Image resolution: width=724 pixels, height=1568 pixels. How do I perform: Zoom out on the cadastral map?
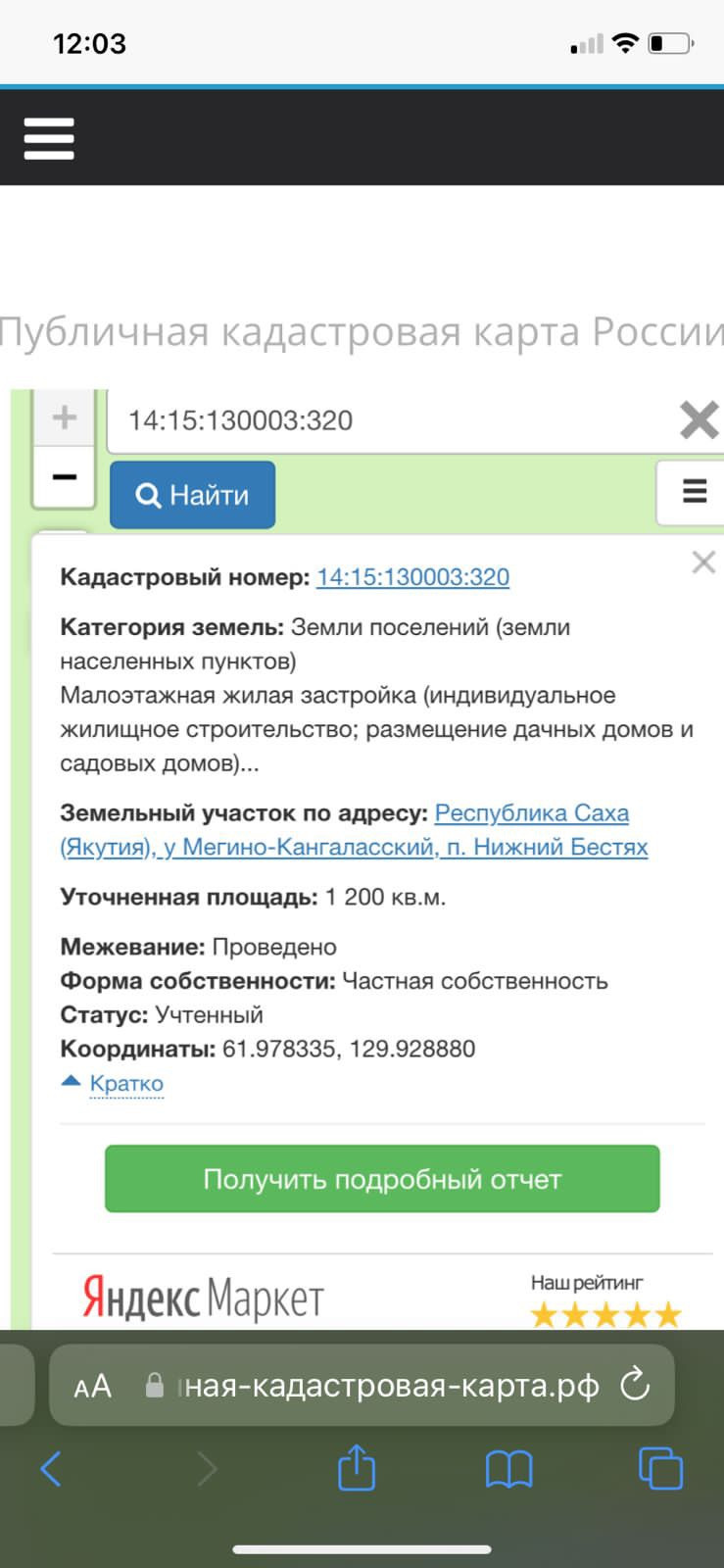tap(64, 477)
